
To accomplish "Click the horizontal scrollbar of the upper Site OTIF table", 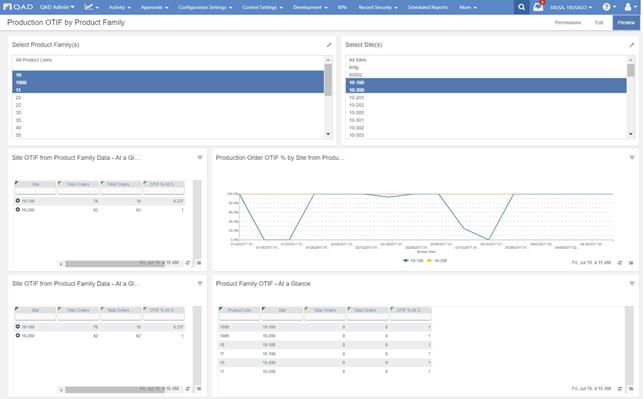I will click(x=115, y=264).
